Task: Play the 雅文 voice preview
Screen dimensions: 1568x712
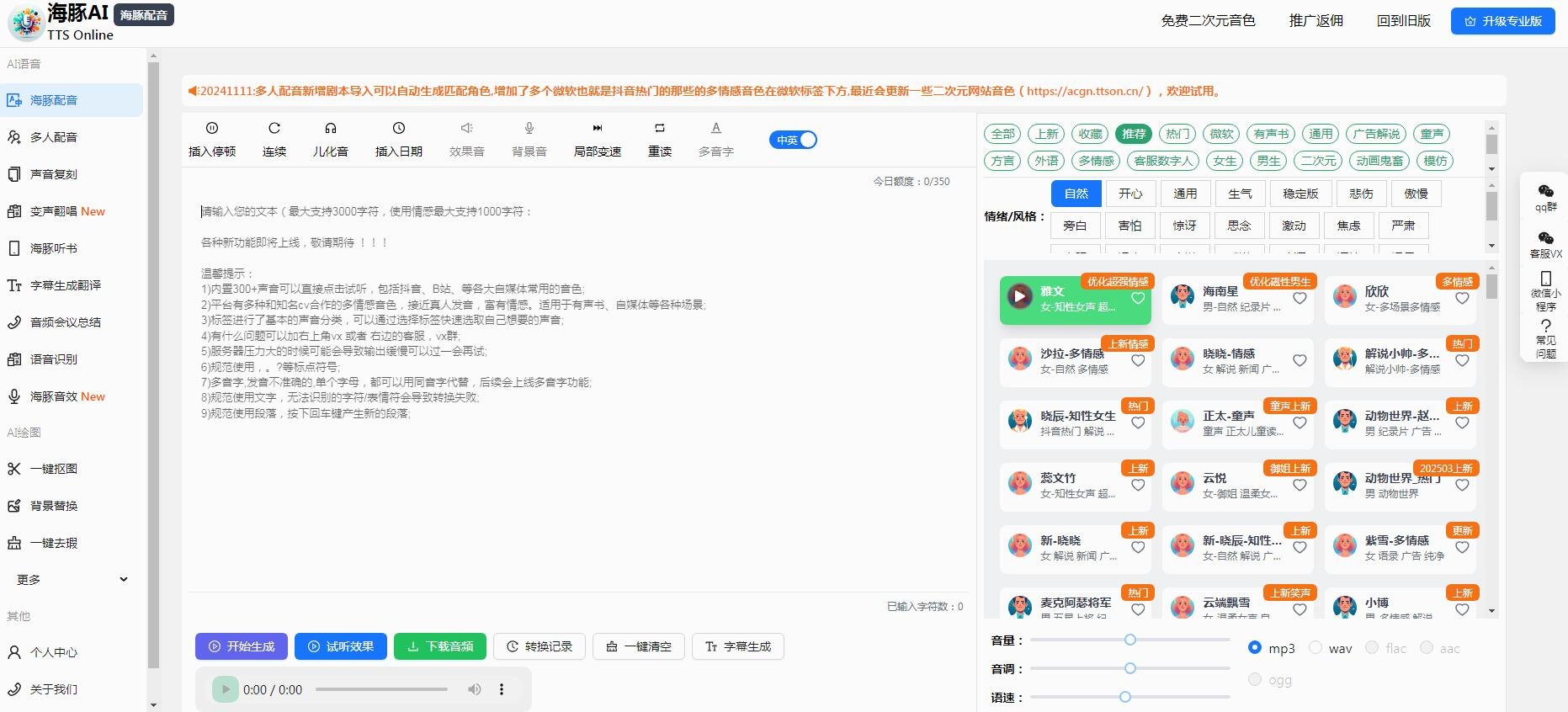Action: coord(1020,296)
